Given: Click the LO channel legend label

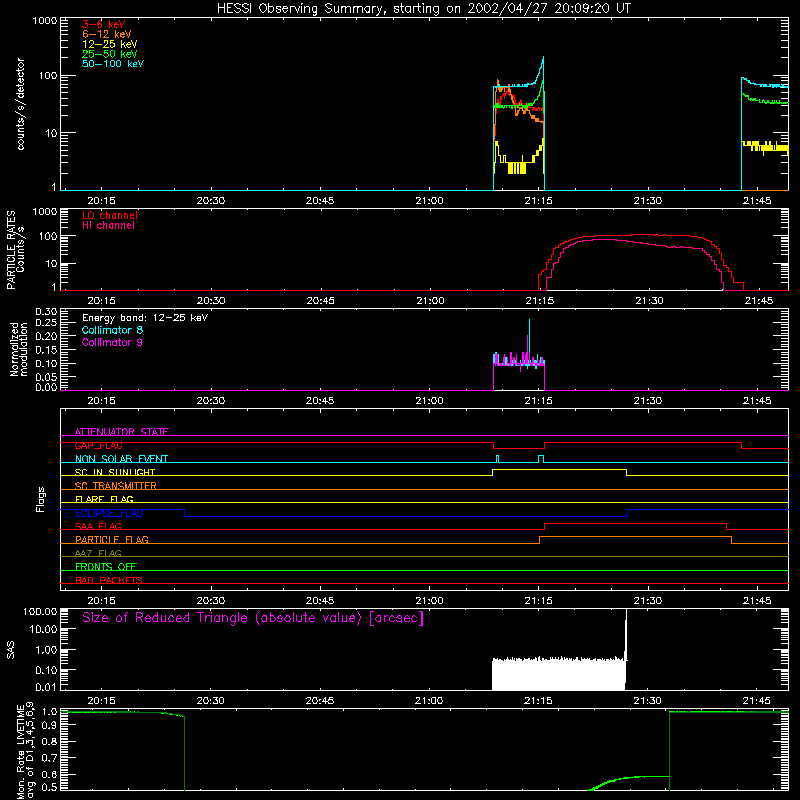Looking at the screenshot, I should click(x=110, y=215).
